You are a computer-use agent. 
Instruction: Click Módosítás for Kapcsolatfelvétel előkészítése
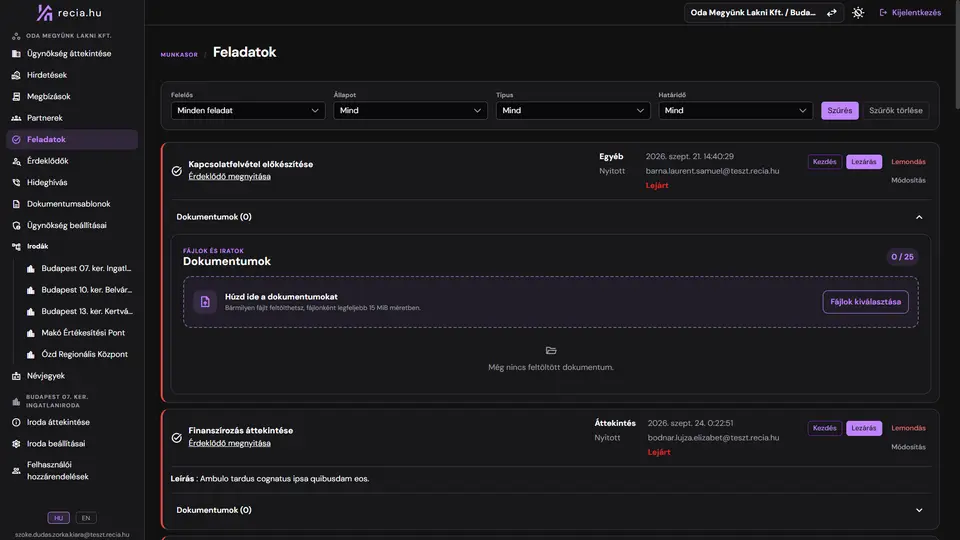pos(909,181)
